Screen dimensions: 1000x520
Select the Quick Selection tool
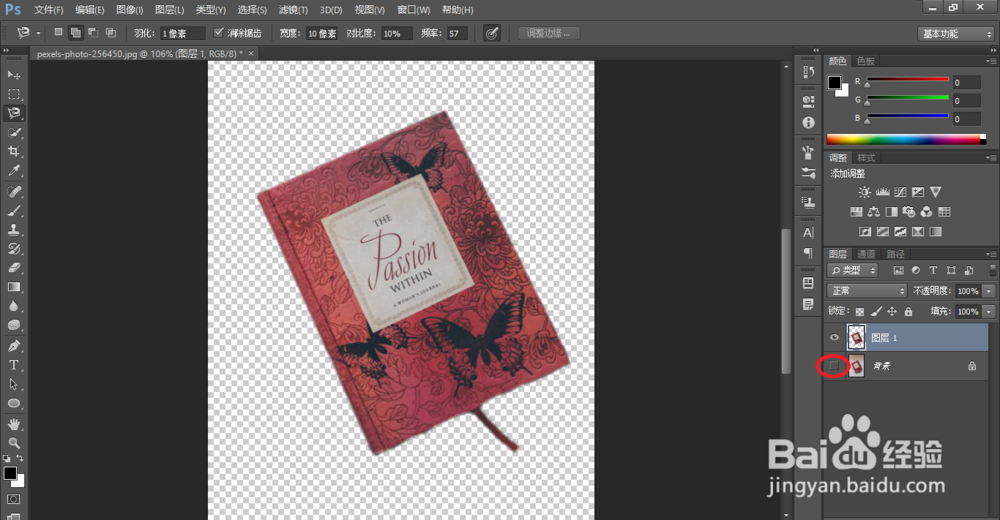click(13, 132)
